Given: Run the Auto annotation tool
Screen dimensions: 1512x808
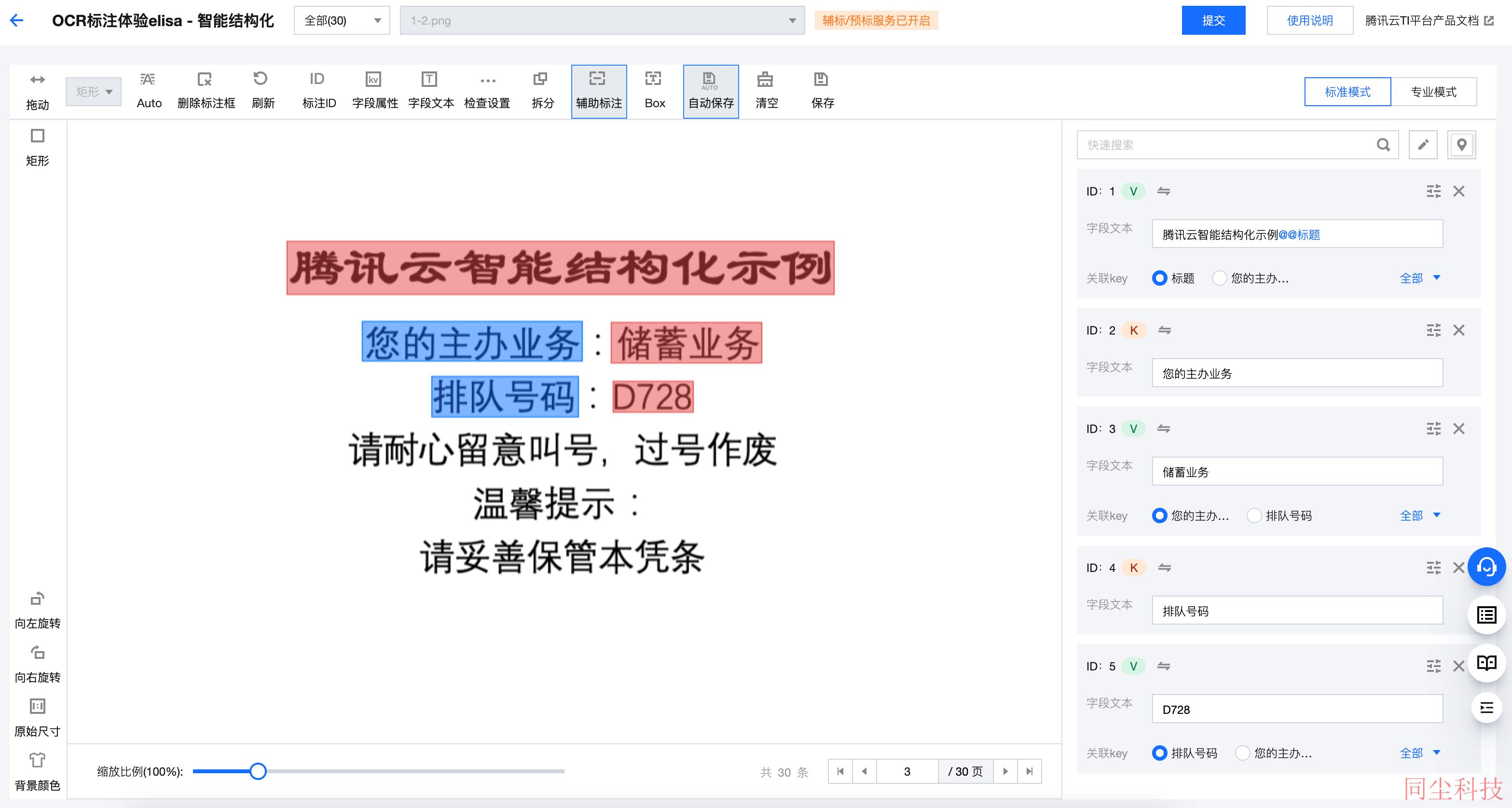Looking at the screenshot, I should coord(149,92).
